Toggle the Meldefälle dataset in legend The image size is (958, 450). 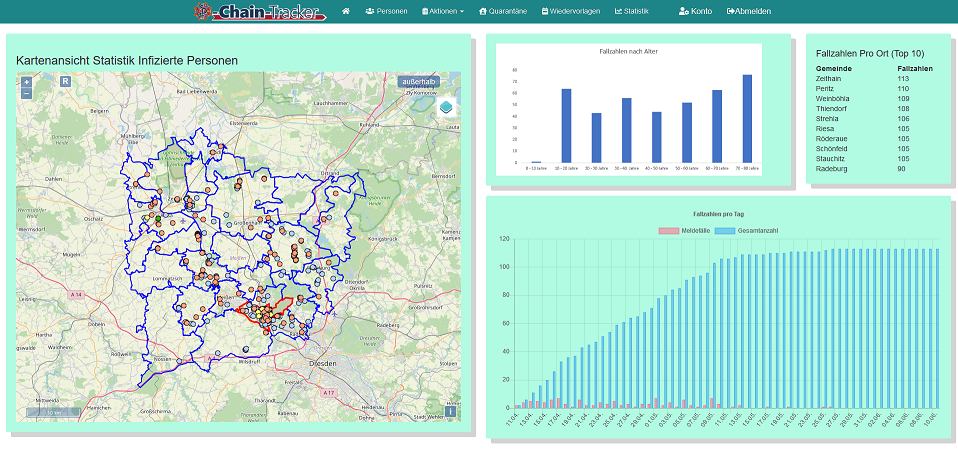click(x=682, y=231)
